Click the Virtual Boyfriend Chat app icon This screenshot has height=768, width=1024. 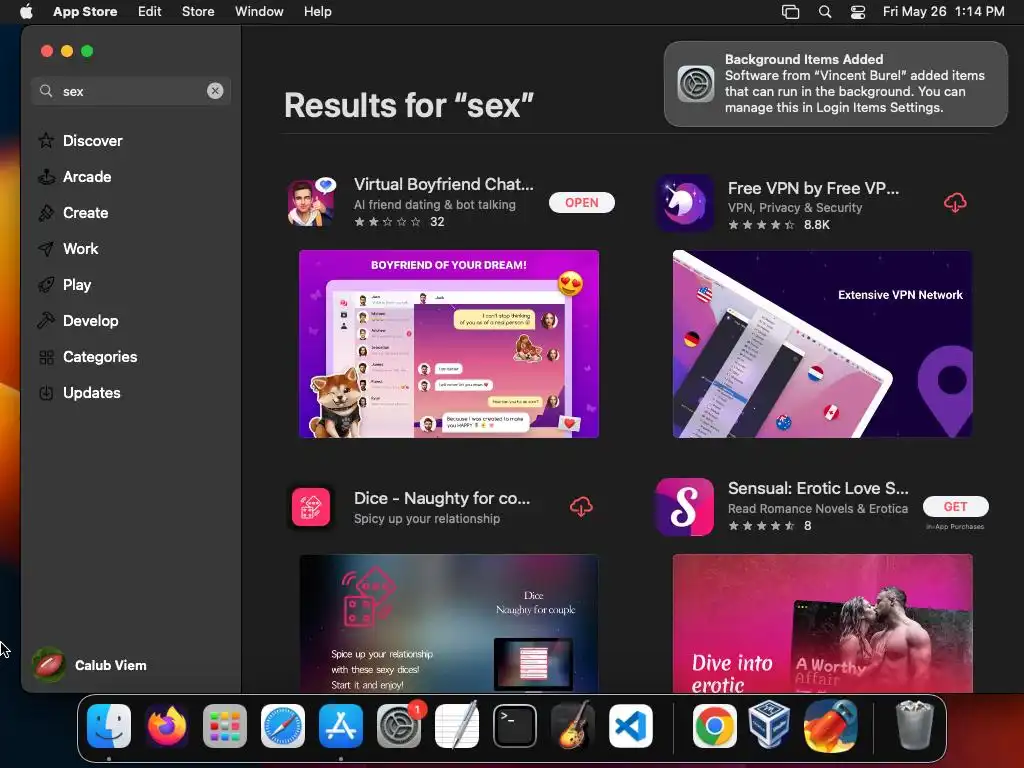[x=312, y=202]
